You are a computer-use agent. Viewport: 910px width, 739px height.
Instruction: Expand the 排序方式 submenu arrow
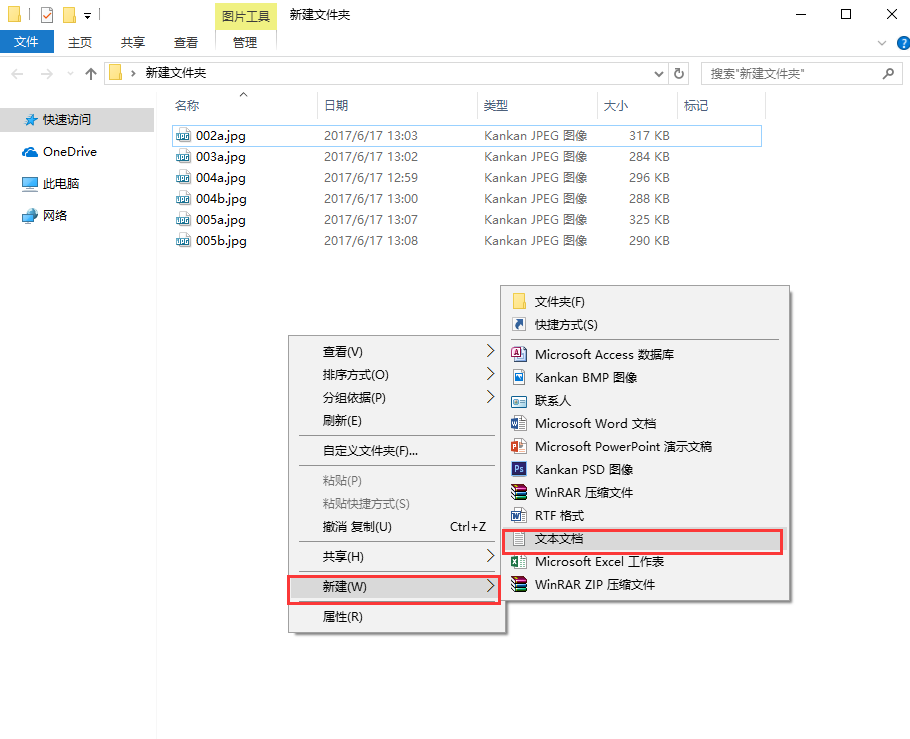point(489,373)
